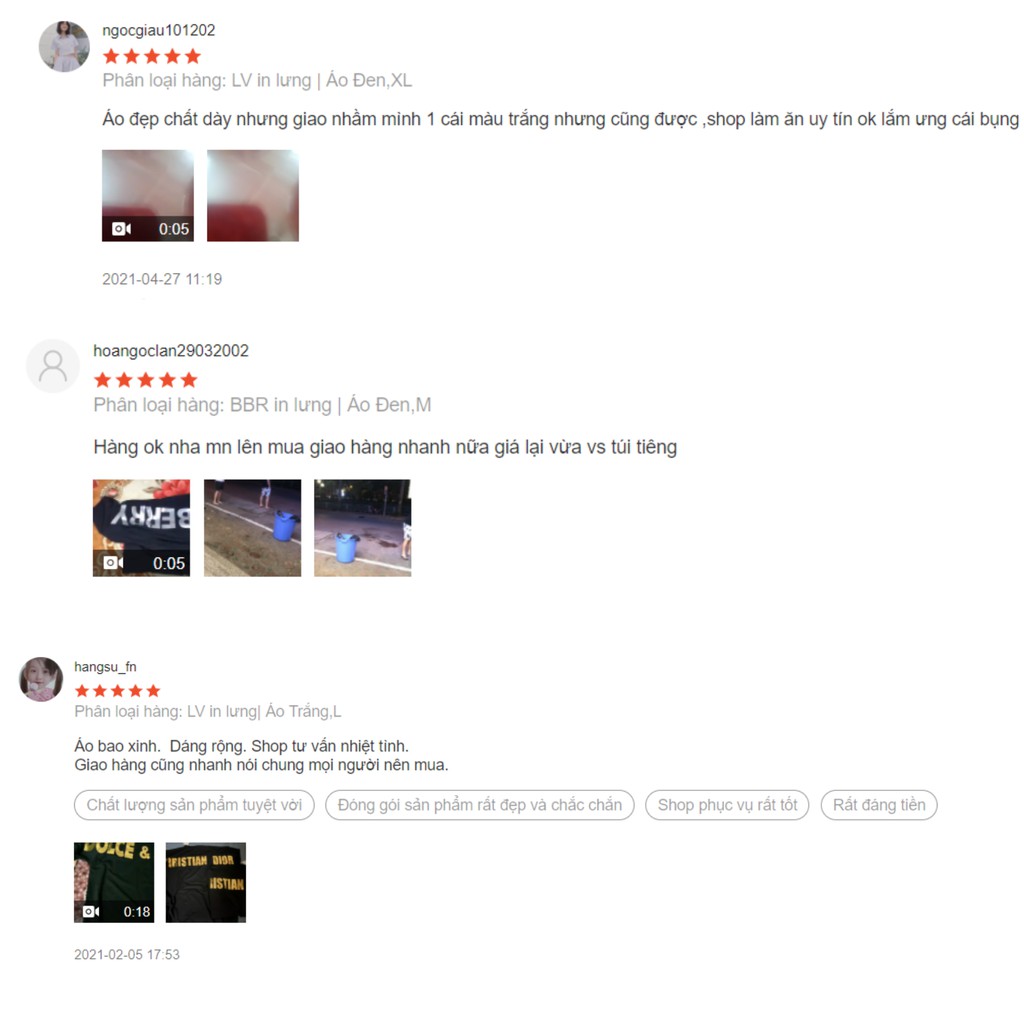Open username hoangoclan29032002 link
The height and width of the screenshot is (1024, 1024).
pos(170,351)
